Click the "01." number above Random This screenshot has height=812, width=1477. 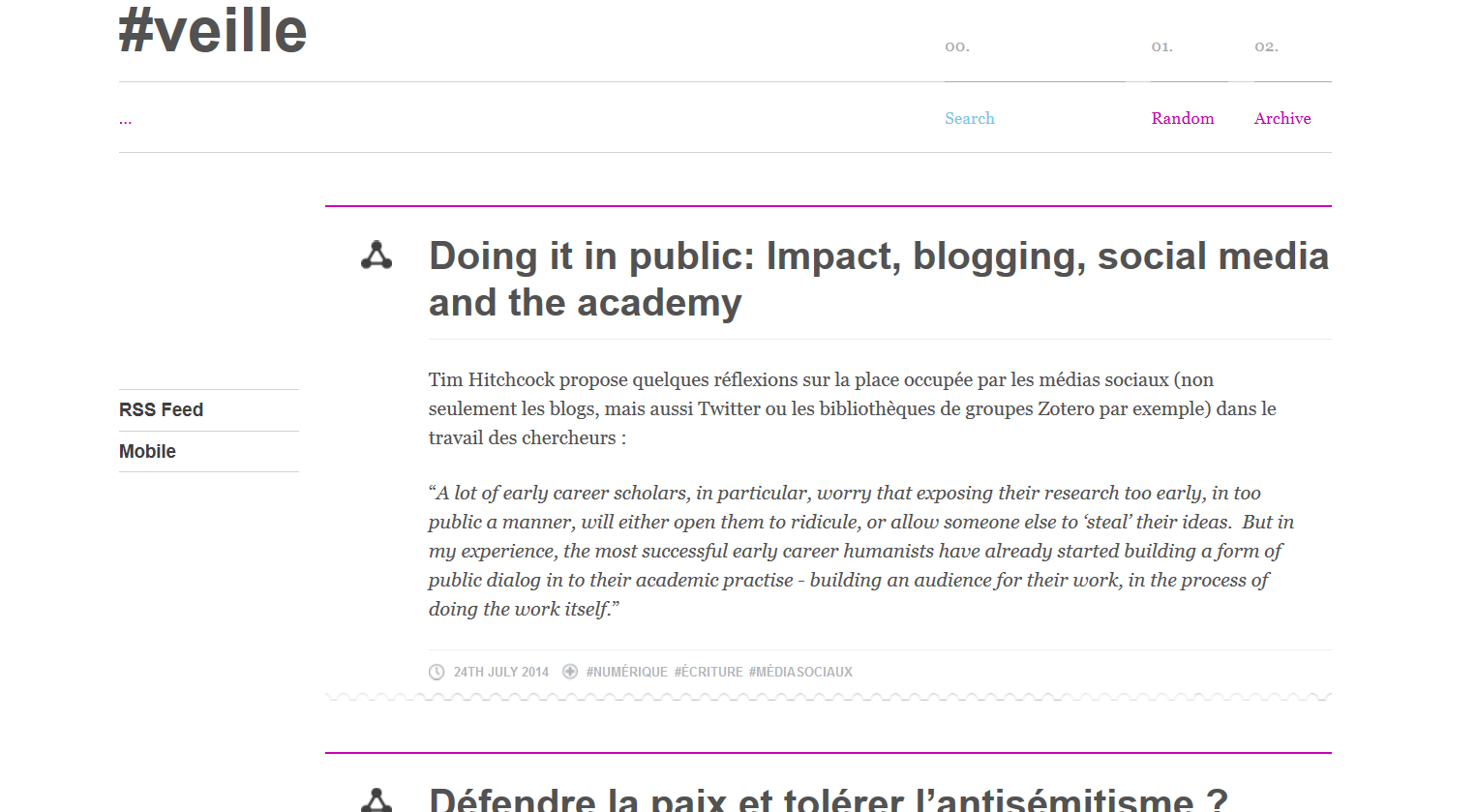point(1161,46)
